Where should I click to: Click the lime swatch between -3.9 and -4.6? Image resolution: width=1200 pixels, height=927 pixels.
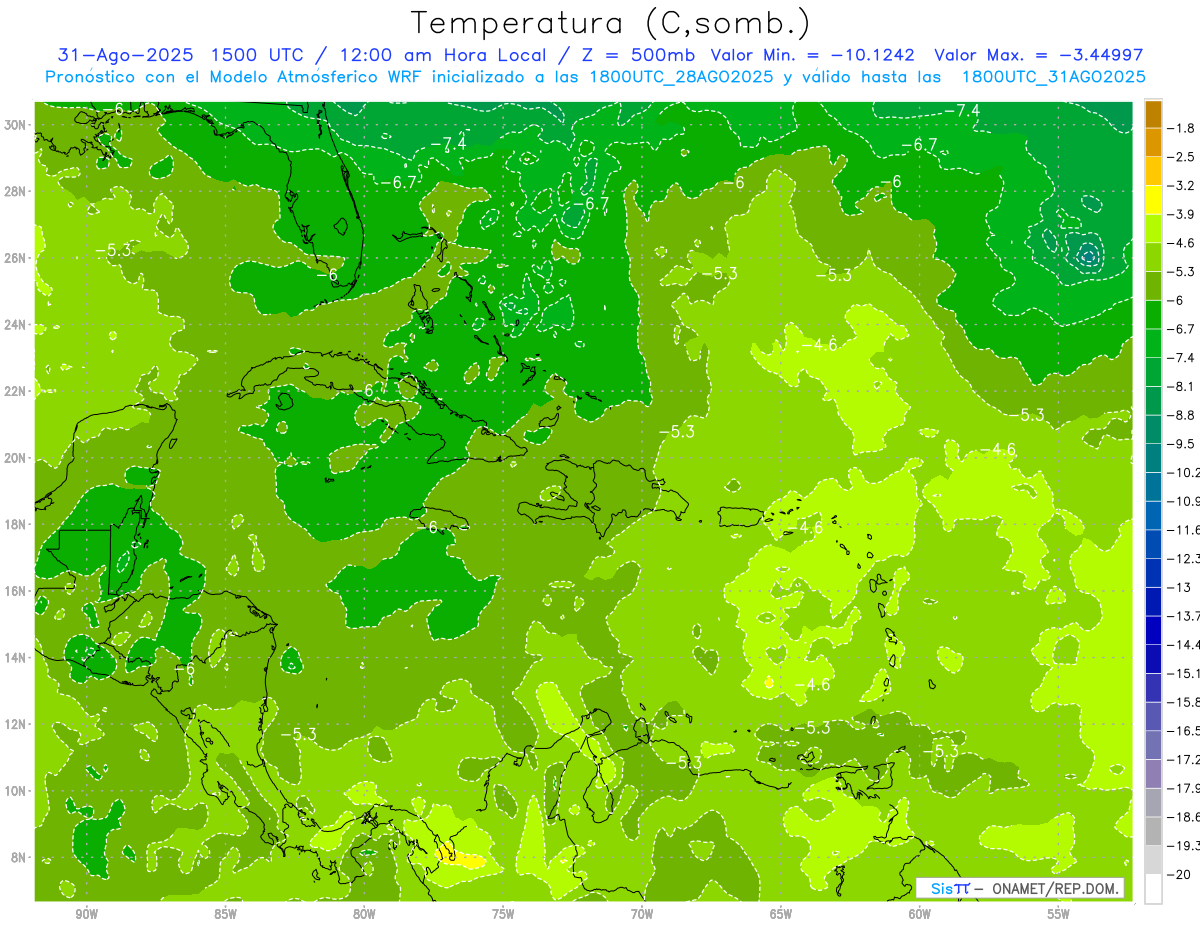[1153, 229]
